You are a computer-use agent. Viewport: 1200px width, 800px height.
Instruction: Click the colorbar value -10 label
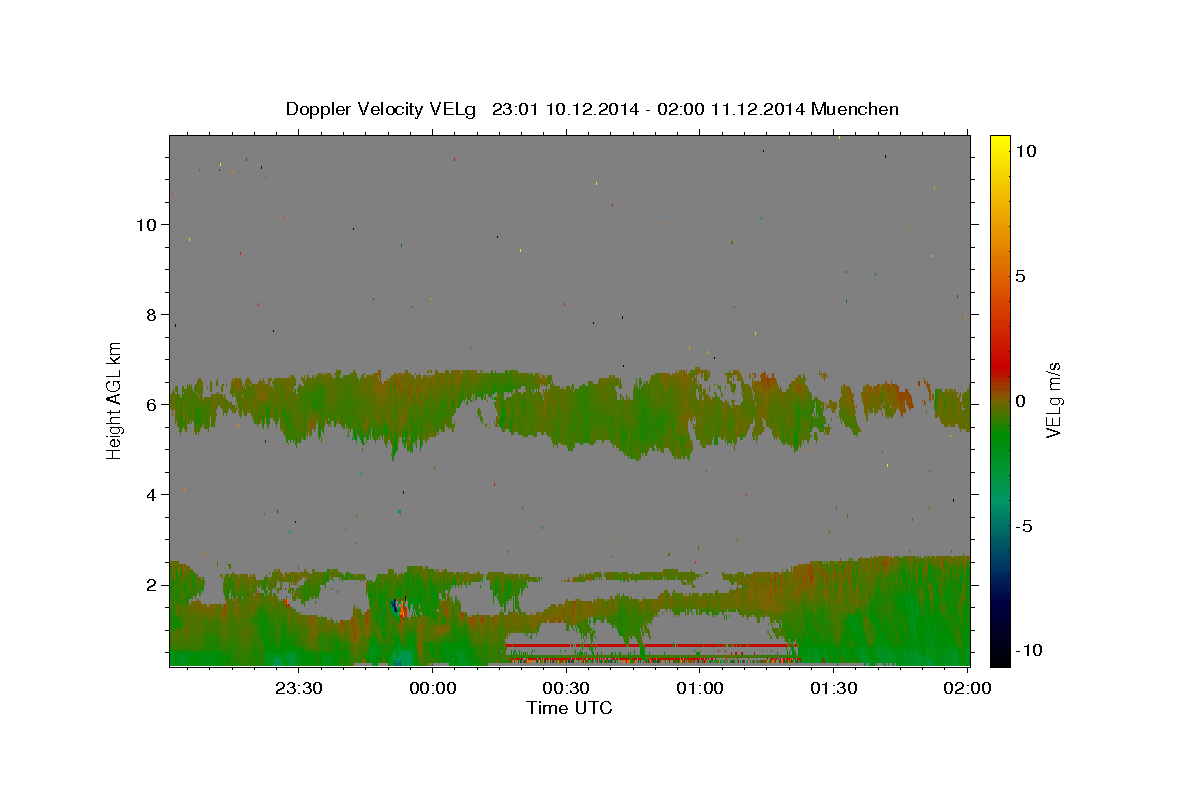(1029, 650)
